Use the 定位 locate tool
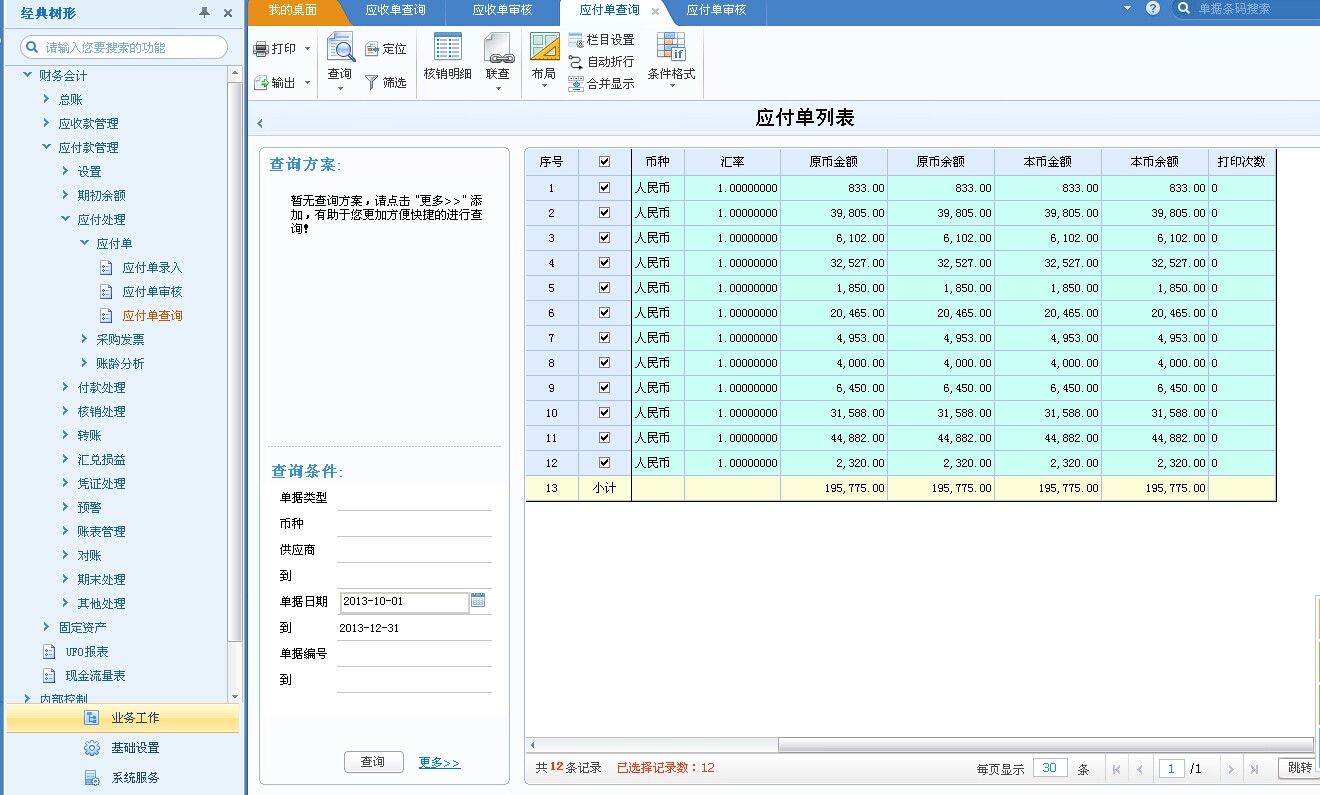The width and height of the screenshot is (1320, 795). (388, 47)
